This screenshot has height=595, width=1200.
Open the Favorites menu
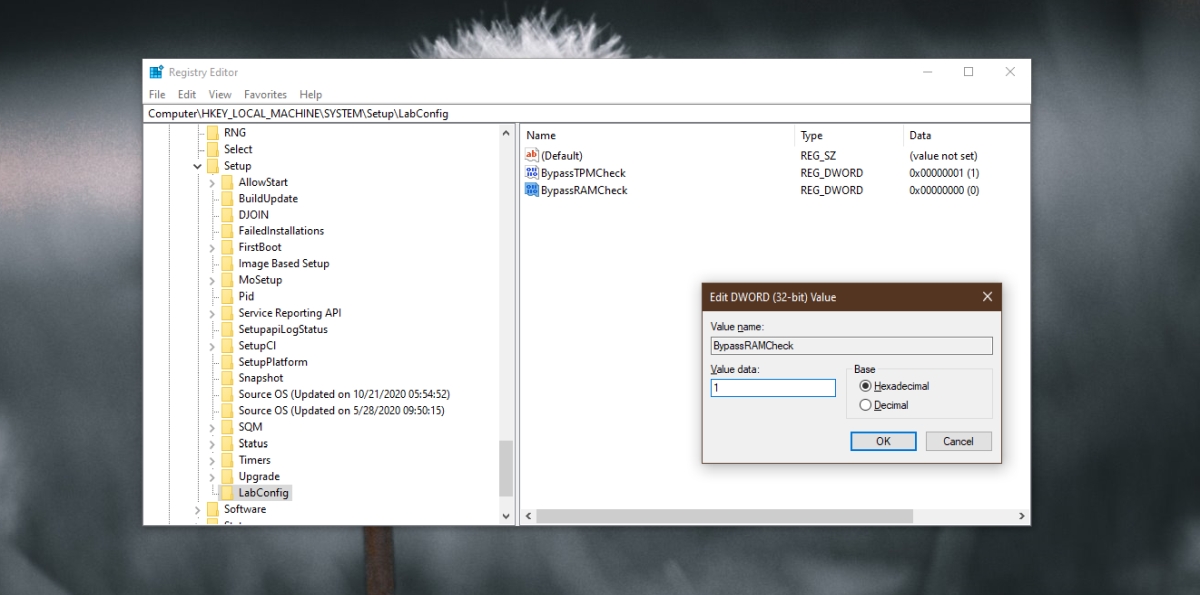[265, 94]
